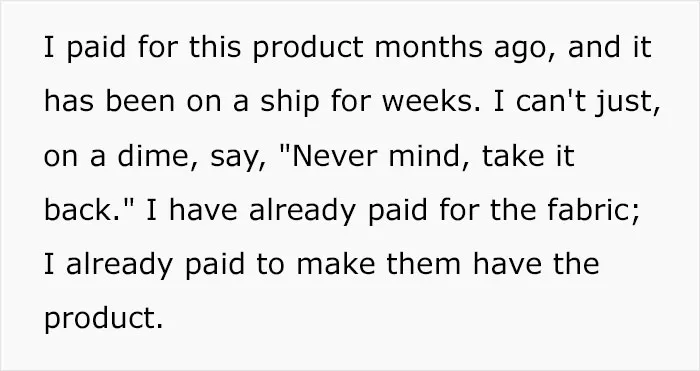
Task: Click the word "dime" in the text
Action: click(x=153, y=156)
